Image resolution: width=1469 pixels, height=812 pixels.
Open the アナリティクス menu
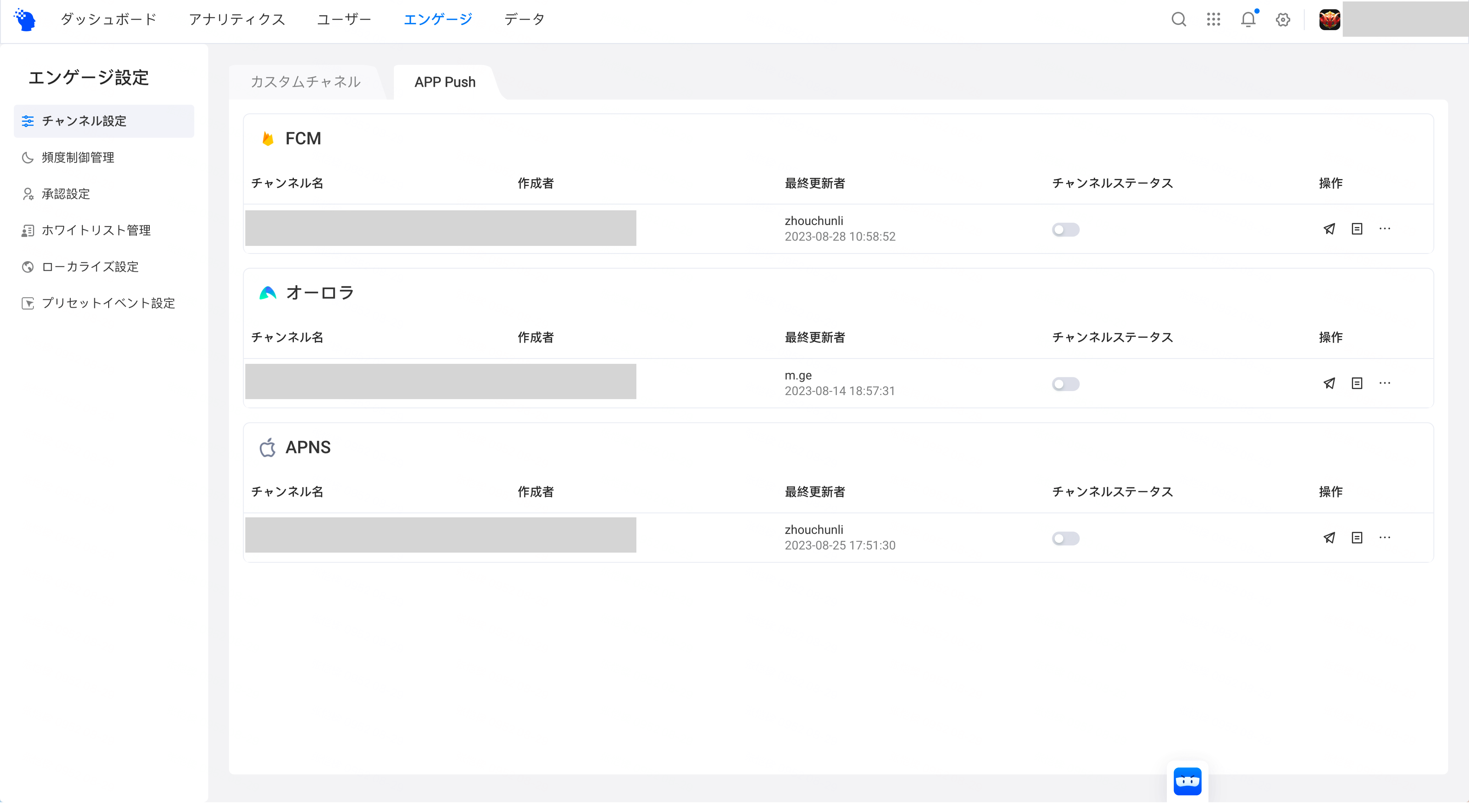(237, 20)
